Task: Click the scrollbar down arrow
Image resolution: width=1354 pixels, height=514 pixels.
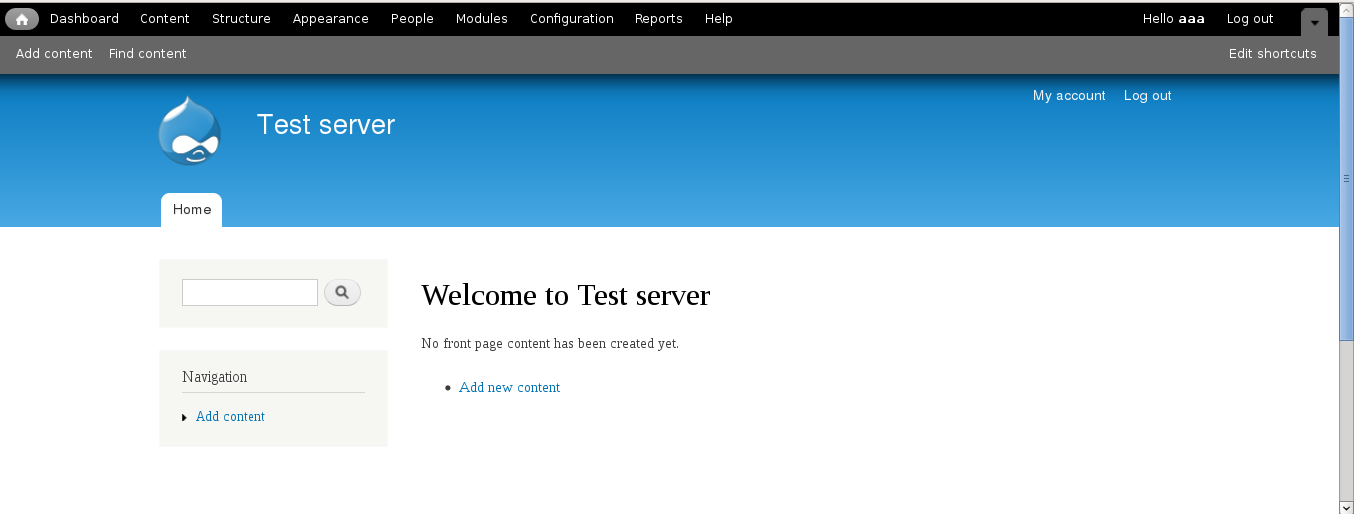Action: coord(1346,506)
